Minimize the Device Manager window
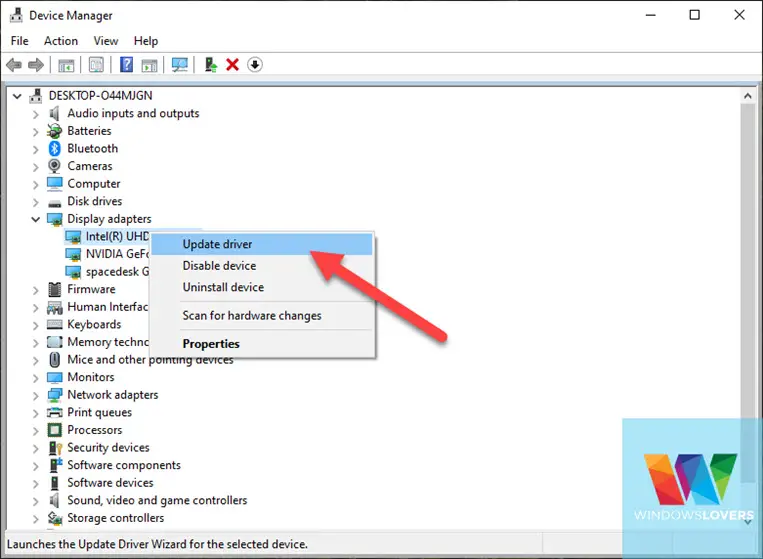Image resolution: width=763 pixels, height=559 pixels. click(x=651, y=15)
